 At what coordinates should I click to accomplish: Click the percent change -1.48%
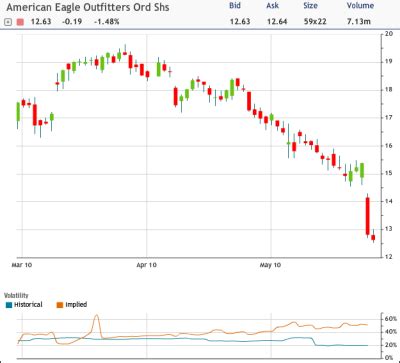[x=106, y=22]
